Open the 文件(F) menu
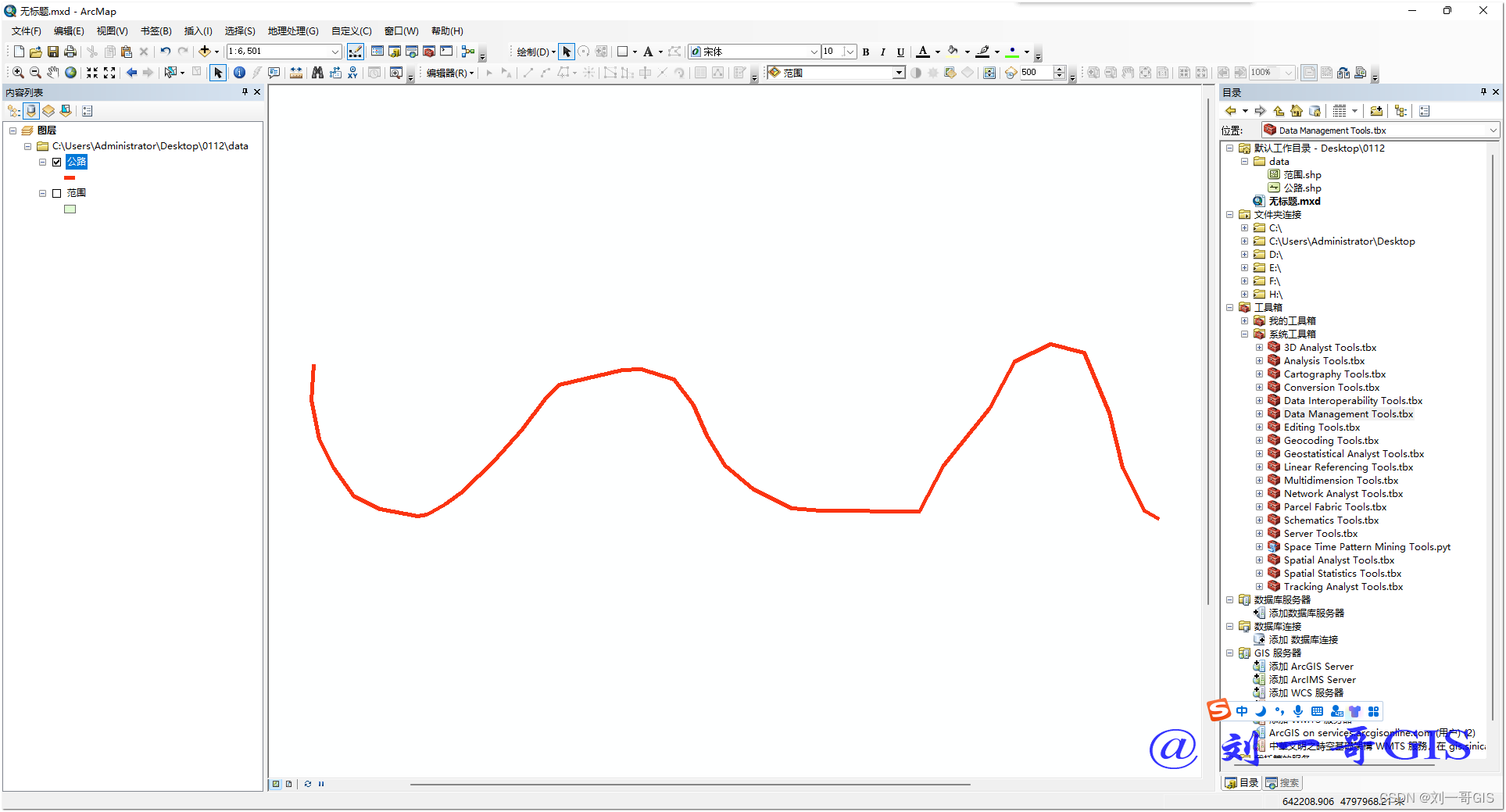Screen dimensions: 1506x812 tap(27, 31)
